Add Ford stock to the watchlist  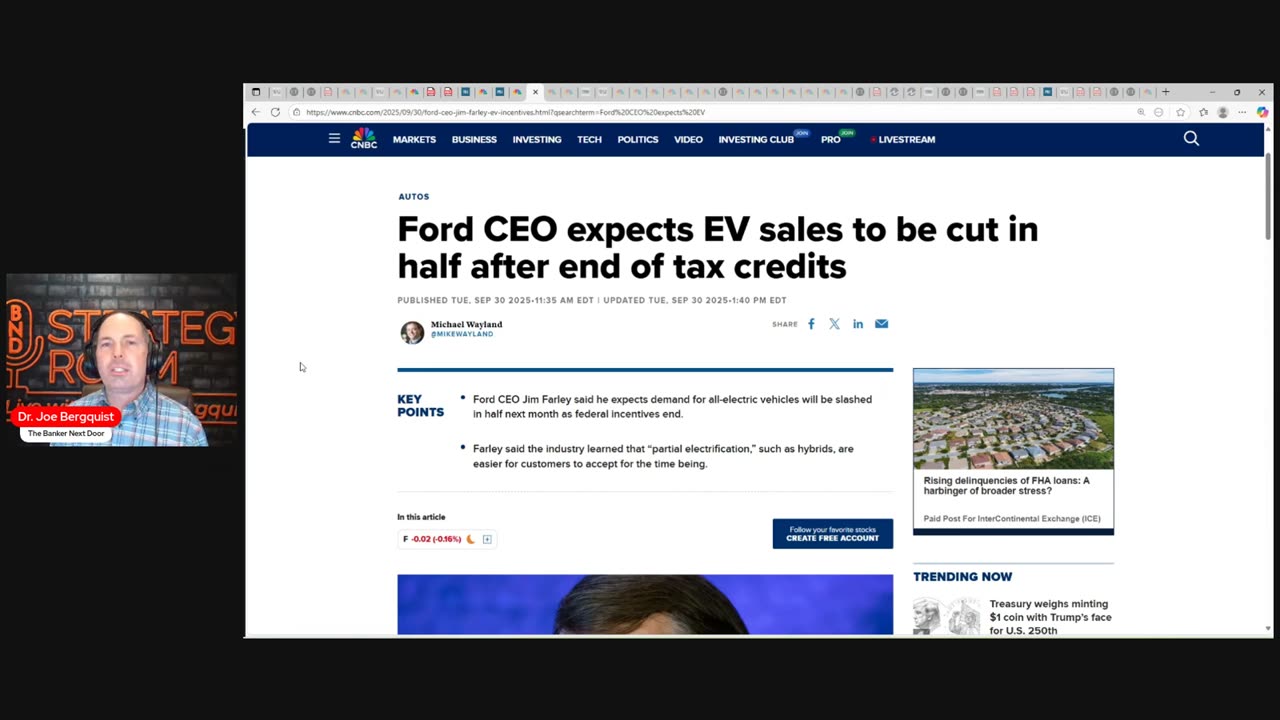(x=487, y=539)
